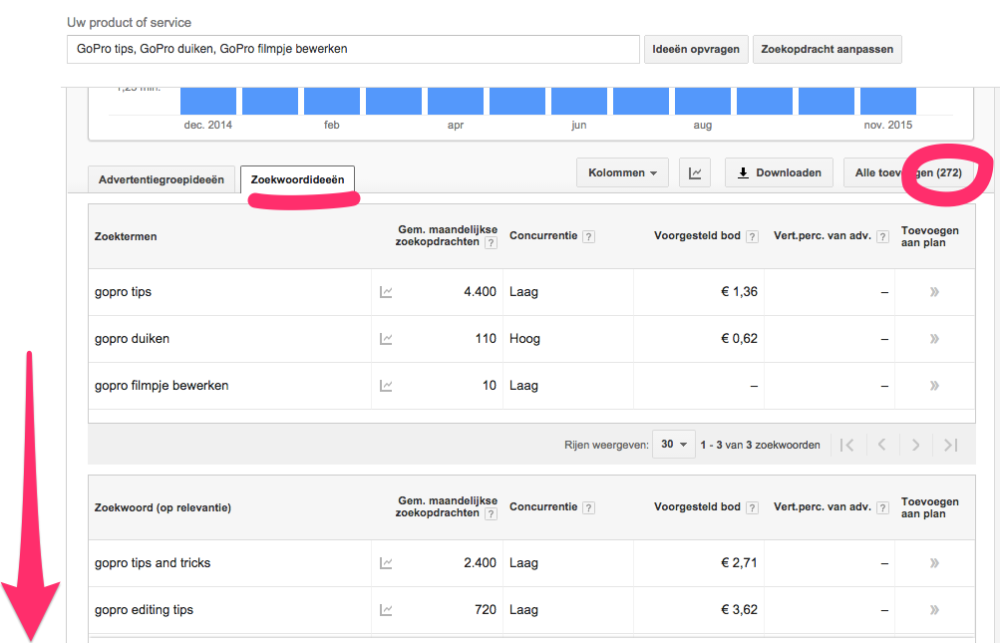Open rows-per-page dropdown showing 30
The height and width of the screenshot is (643, 1000).
(x=673, y=445)
